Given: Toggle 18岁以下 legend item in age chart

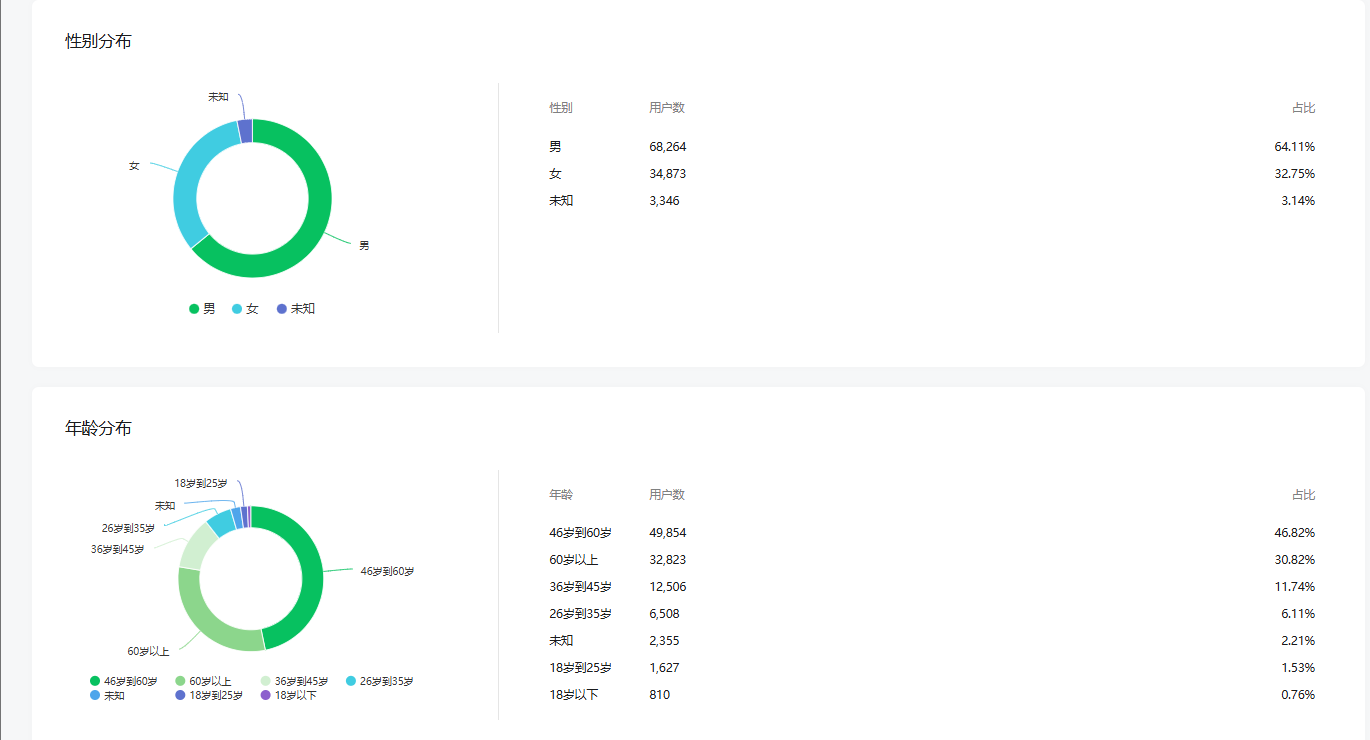Looking at the screenshot, I should pos(289,695).
